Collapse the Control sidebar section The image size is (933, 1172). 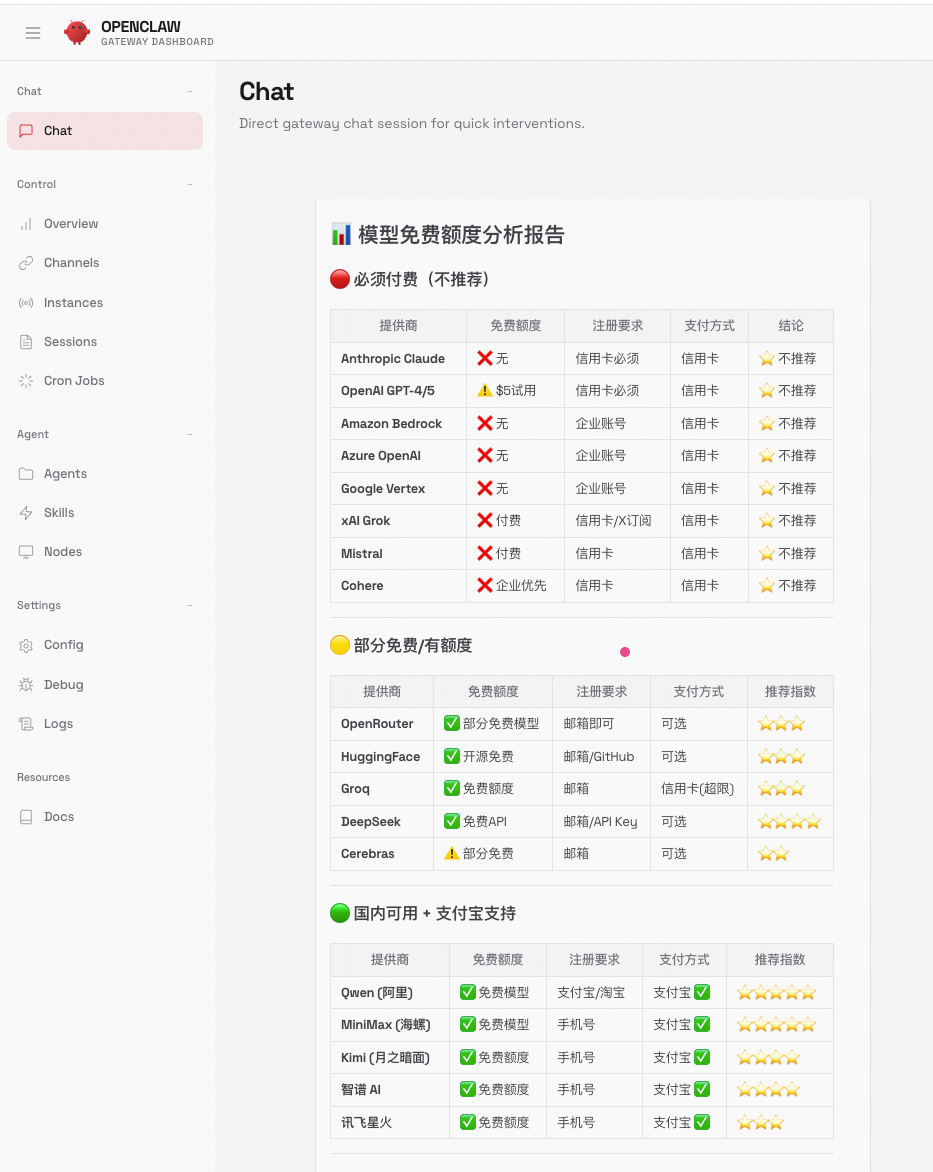click(x=190, y=184)
